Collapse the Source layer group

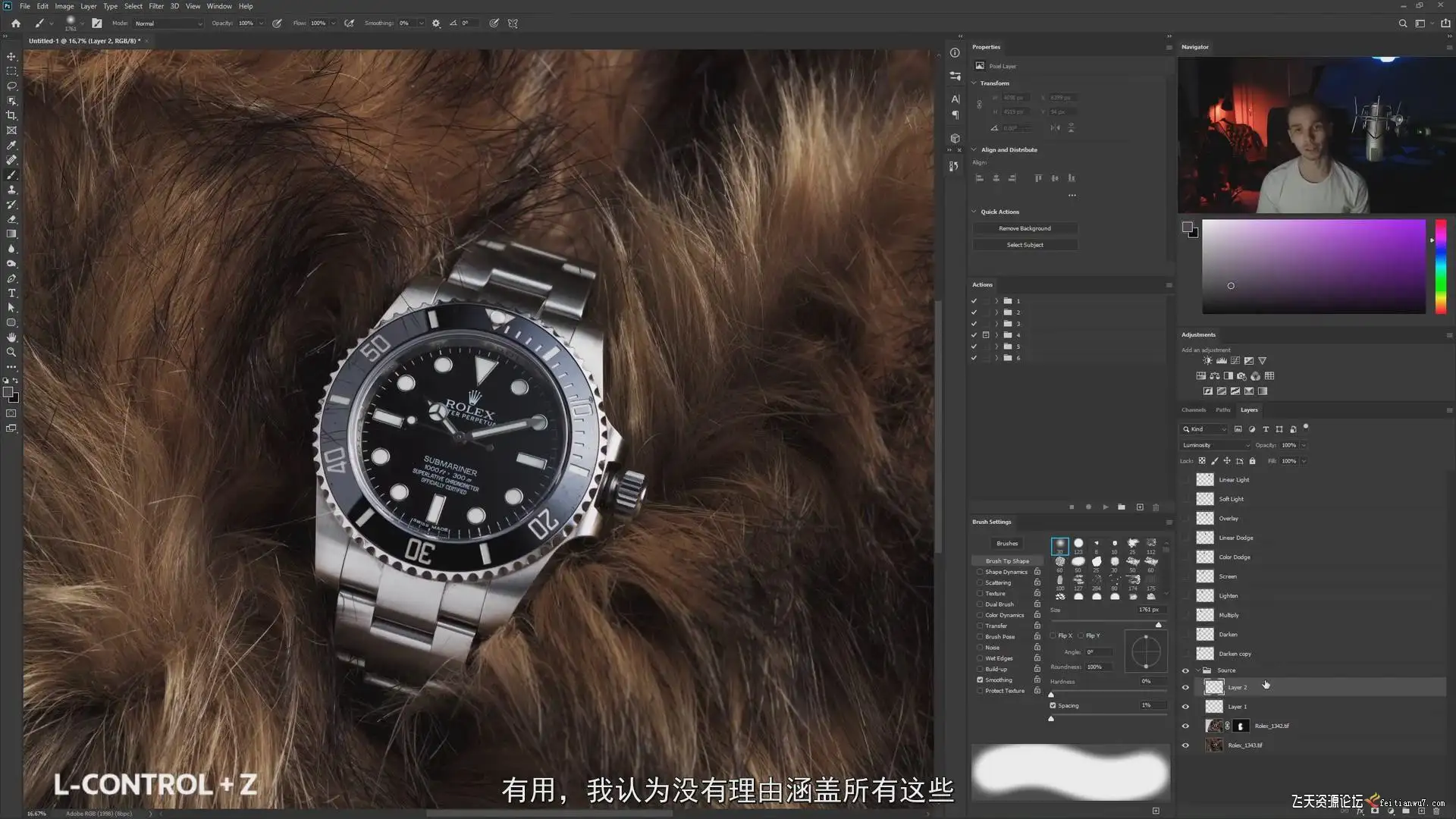[x=1198, y=670]
